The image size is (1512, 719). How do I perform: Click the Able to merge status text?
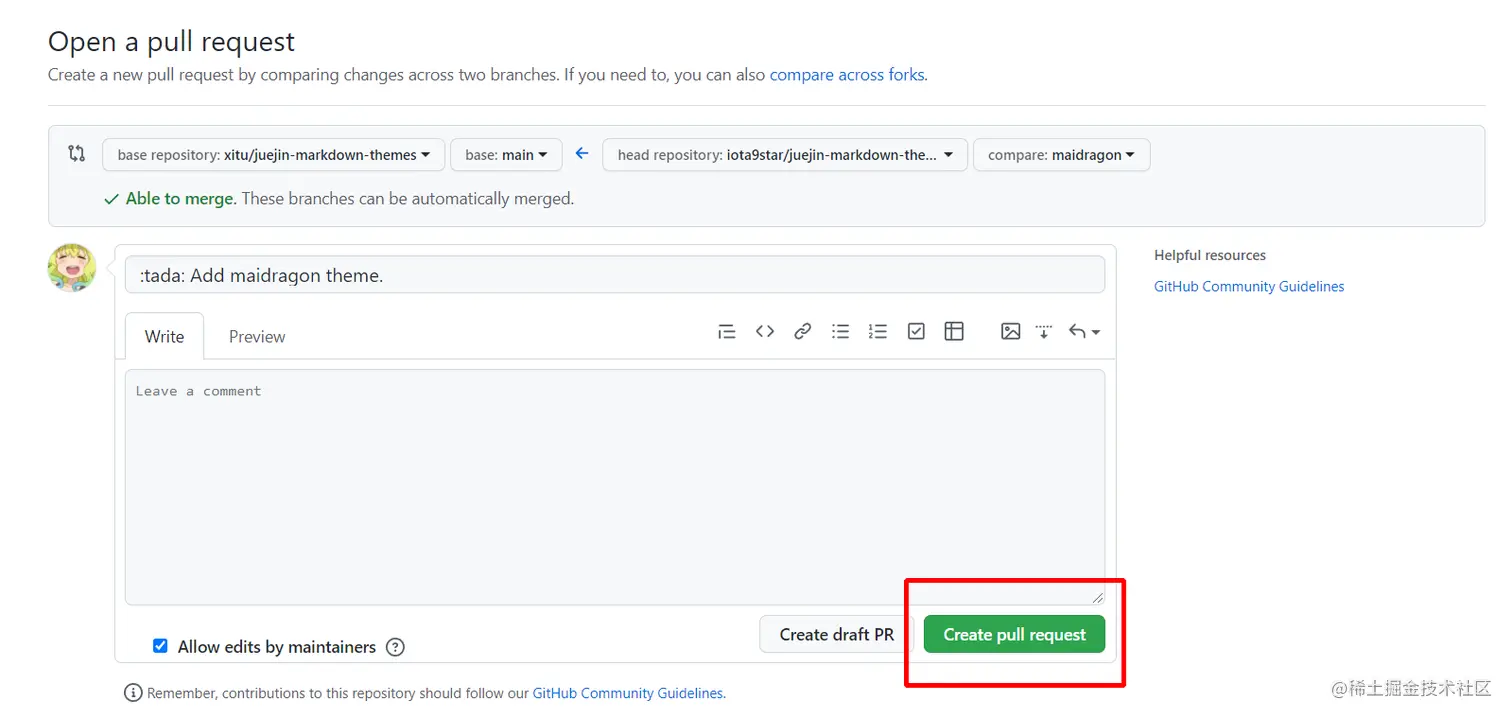coord(181,199)
